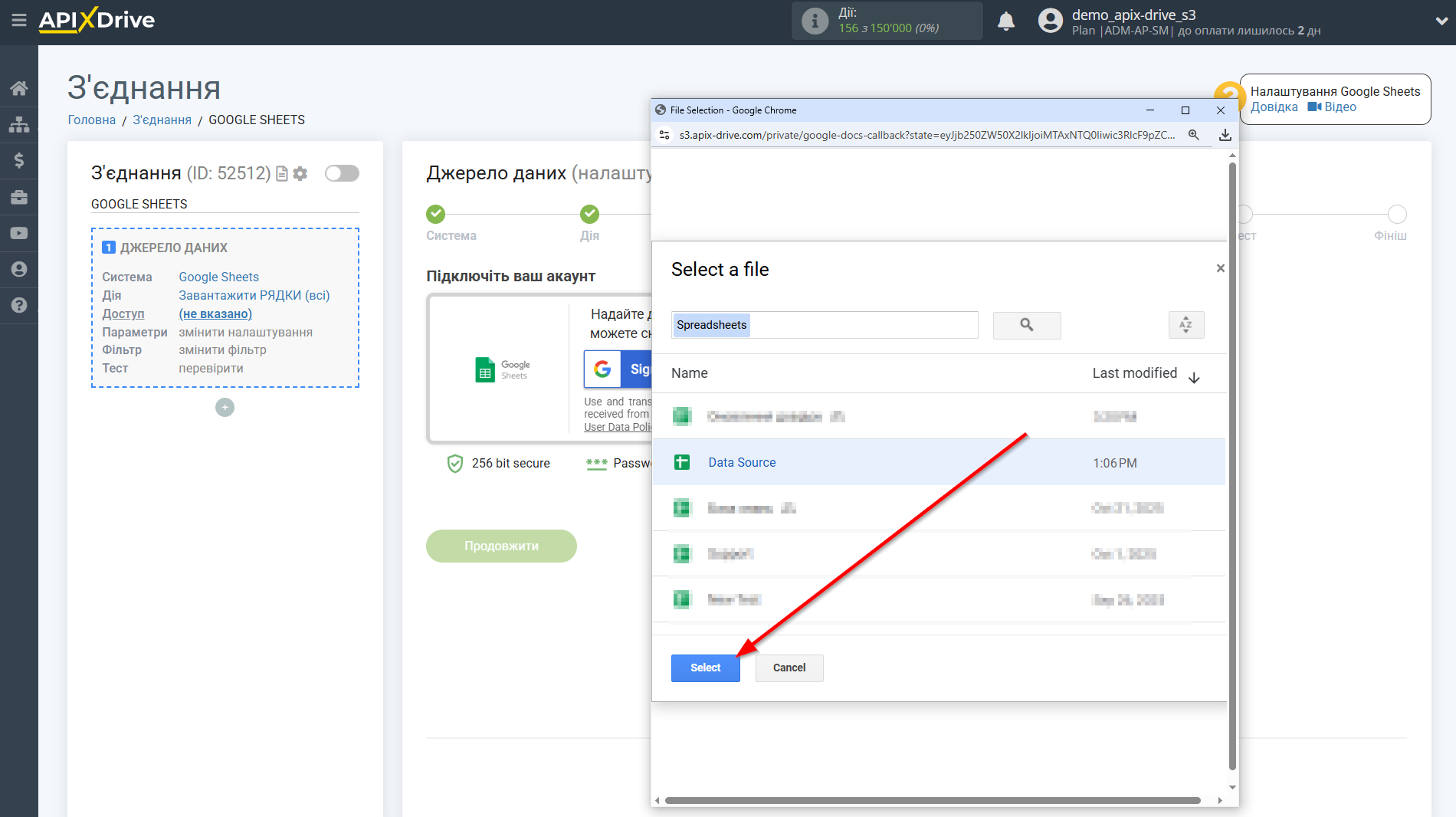Click the alphabetical sort icon in Select a file
Screen dimensions: 1456x817
pos(1185,325)
